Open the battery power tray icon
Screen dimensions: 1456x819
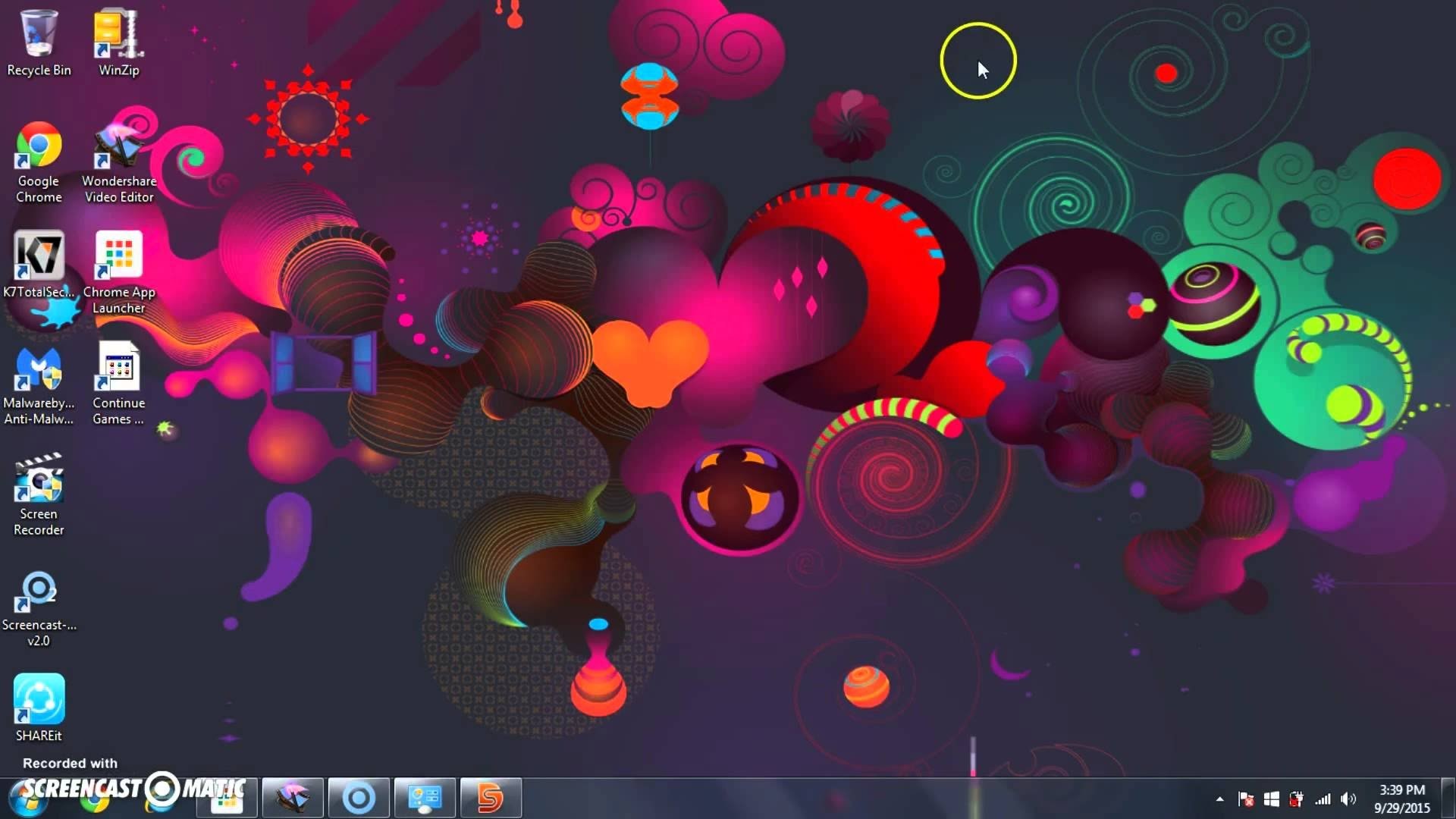click(1297, 799)
